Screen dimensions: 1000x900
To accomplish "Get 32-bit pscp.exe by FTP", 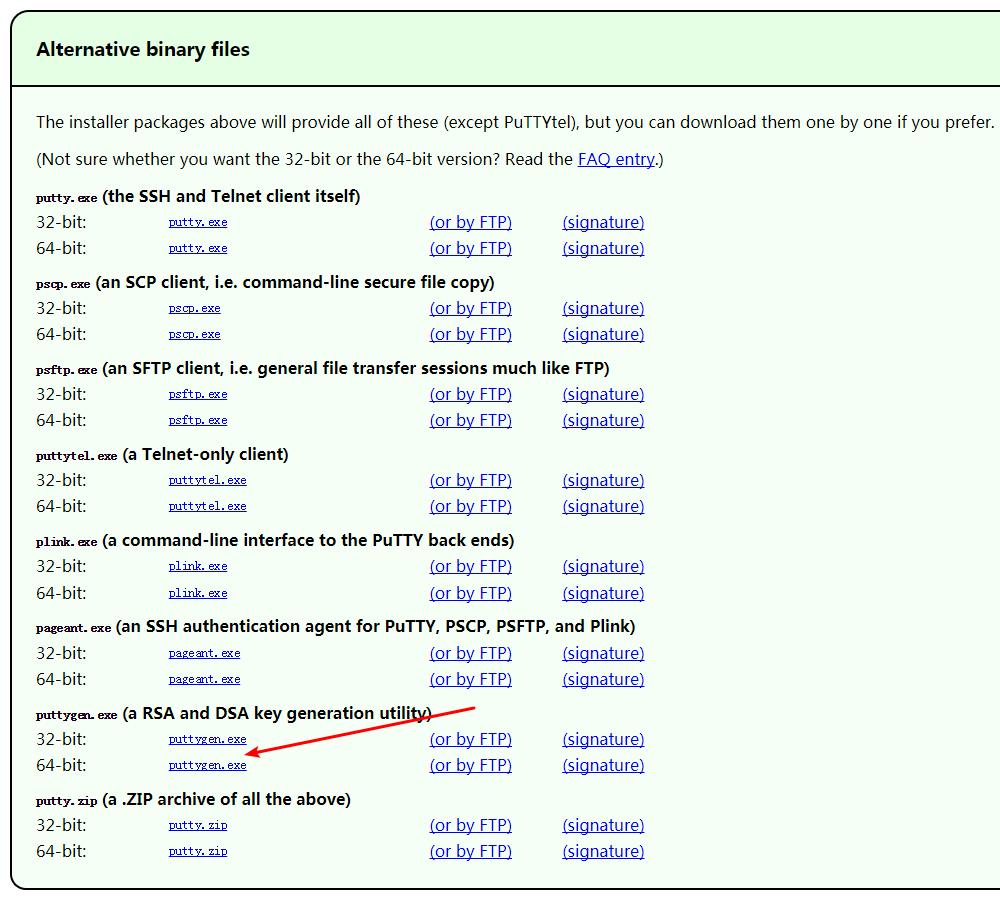I will pyautogui.click(x=471, y=309).
